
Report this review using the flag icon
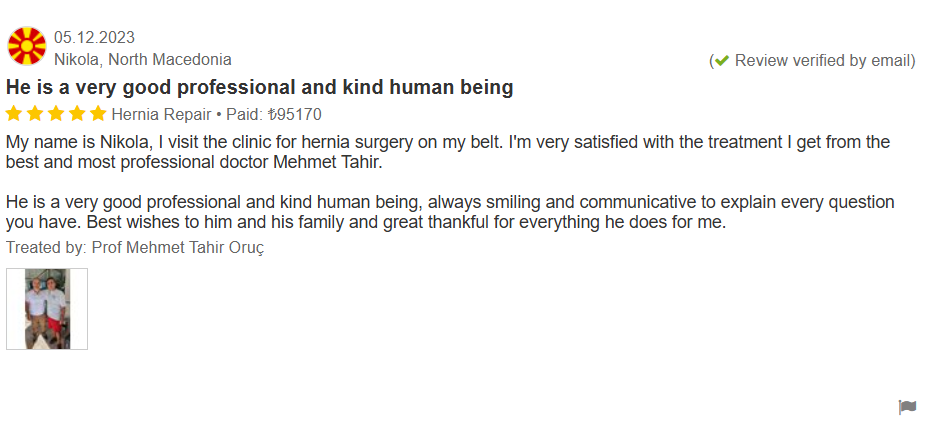pyautogui.click(x=907, y=407)
